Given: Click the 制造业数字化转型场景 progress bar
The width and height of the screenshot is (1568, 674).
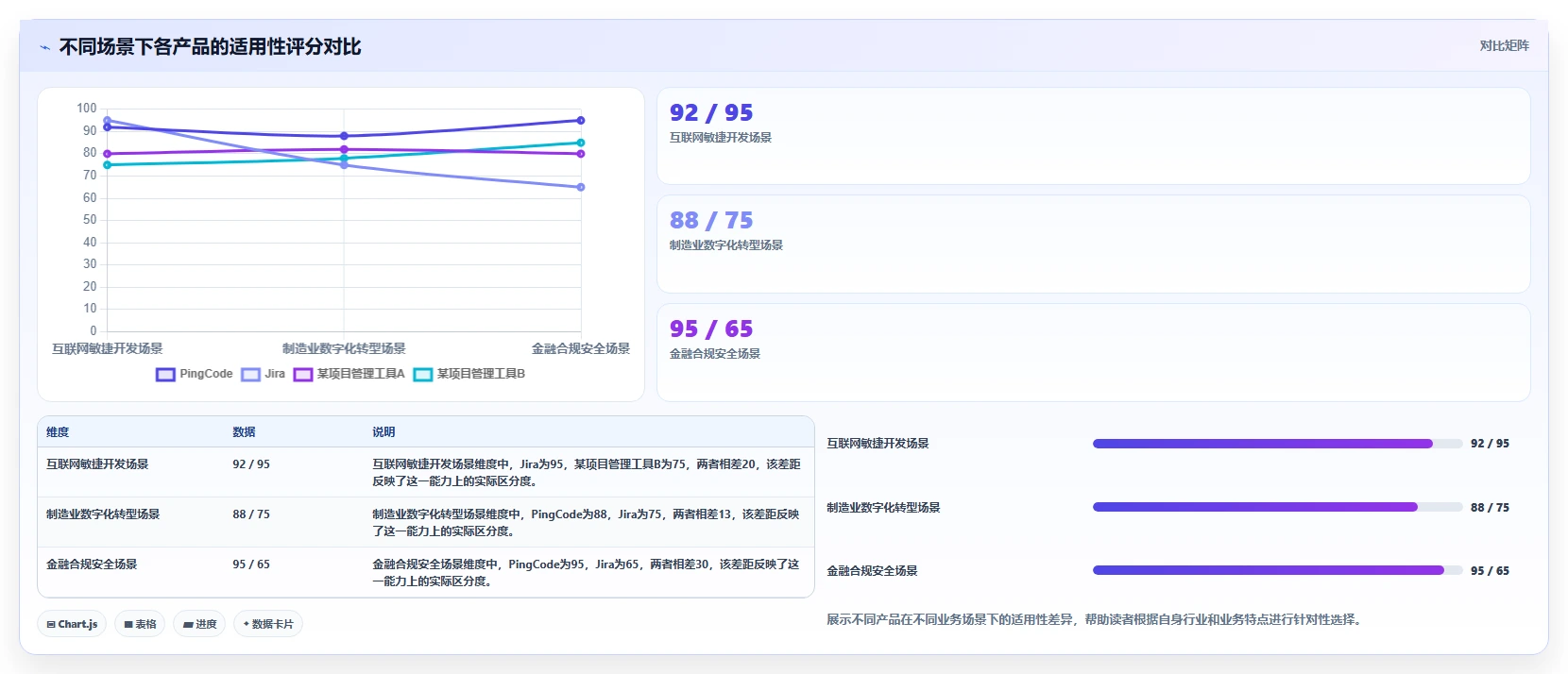Looking at the screenshot, I should coord(1277,507).
